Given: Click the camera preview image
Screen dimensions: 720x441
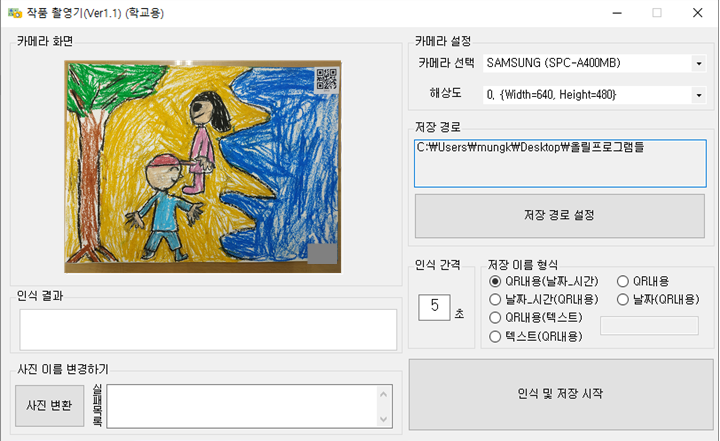Looking at the screenshot, I should (x=202, y=166).
